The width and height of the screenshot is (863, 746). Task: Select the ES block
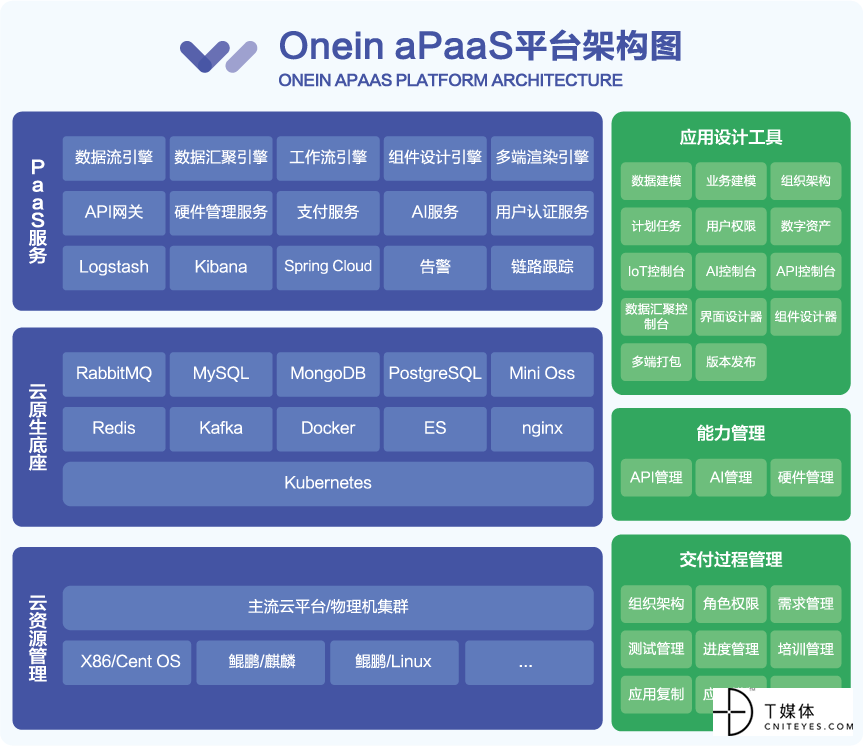coord(435,429)
